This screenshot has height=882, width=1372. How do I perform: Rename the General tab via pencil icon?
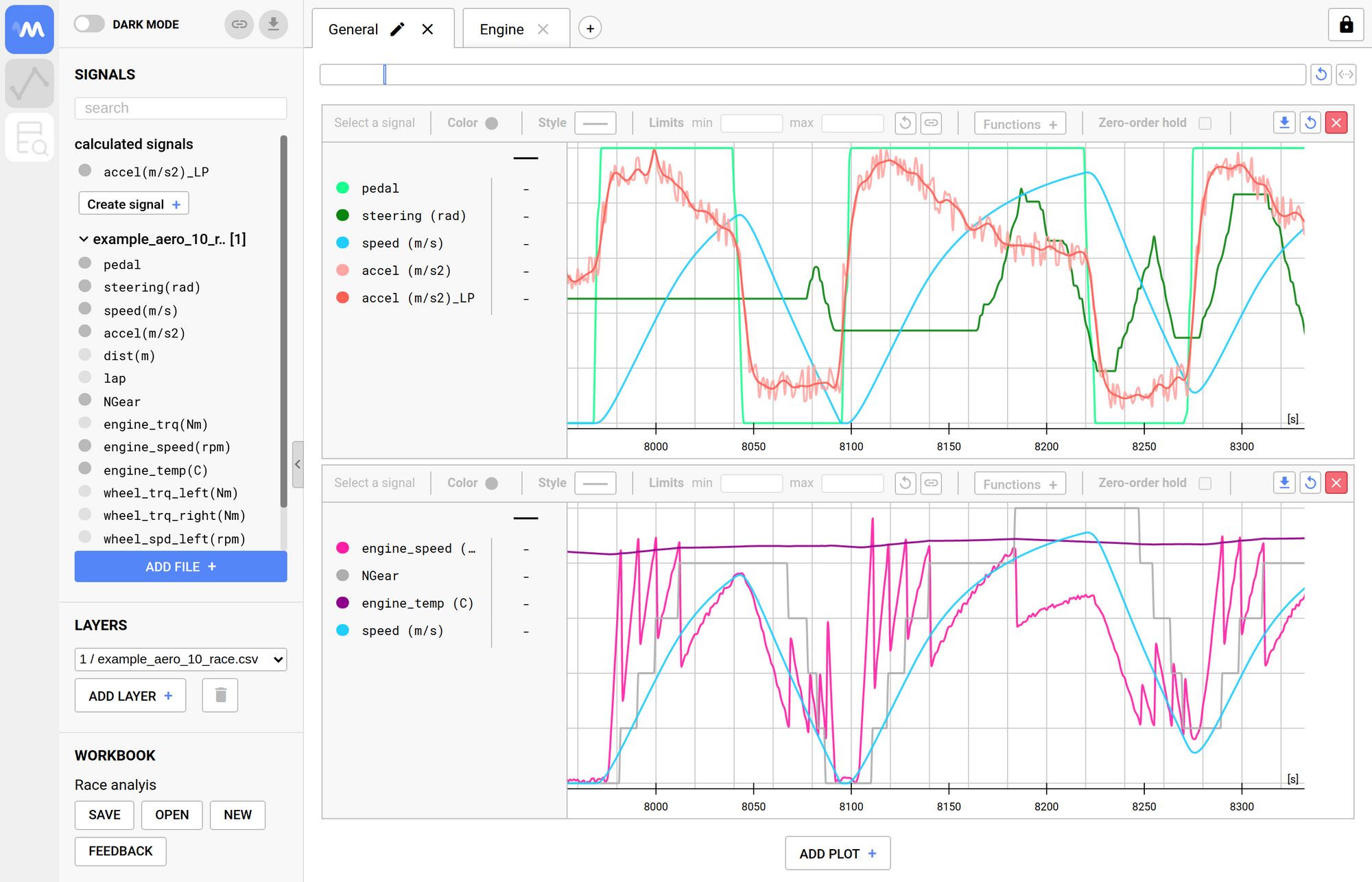pos(397,29)
